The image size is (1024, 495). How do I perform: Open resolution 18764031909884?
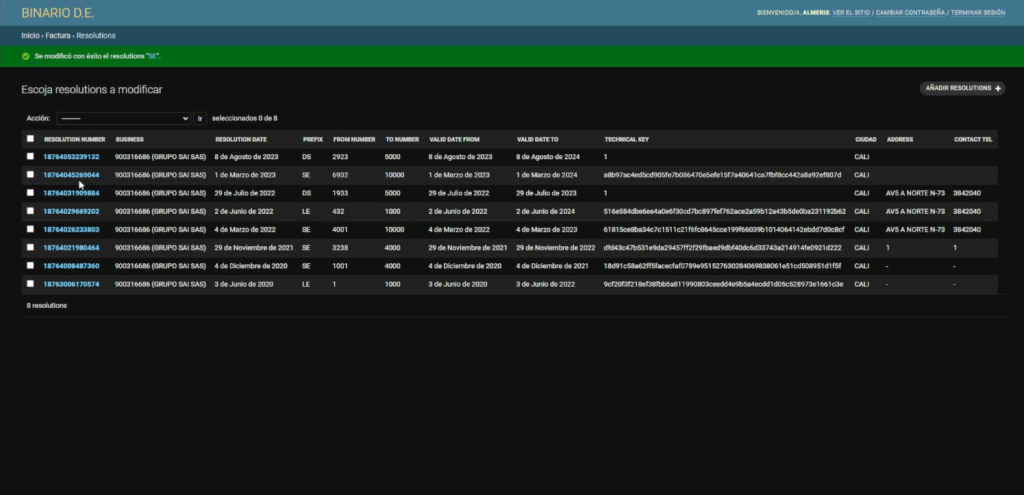(x=71, y=193)
